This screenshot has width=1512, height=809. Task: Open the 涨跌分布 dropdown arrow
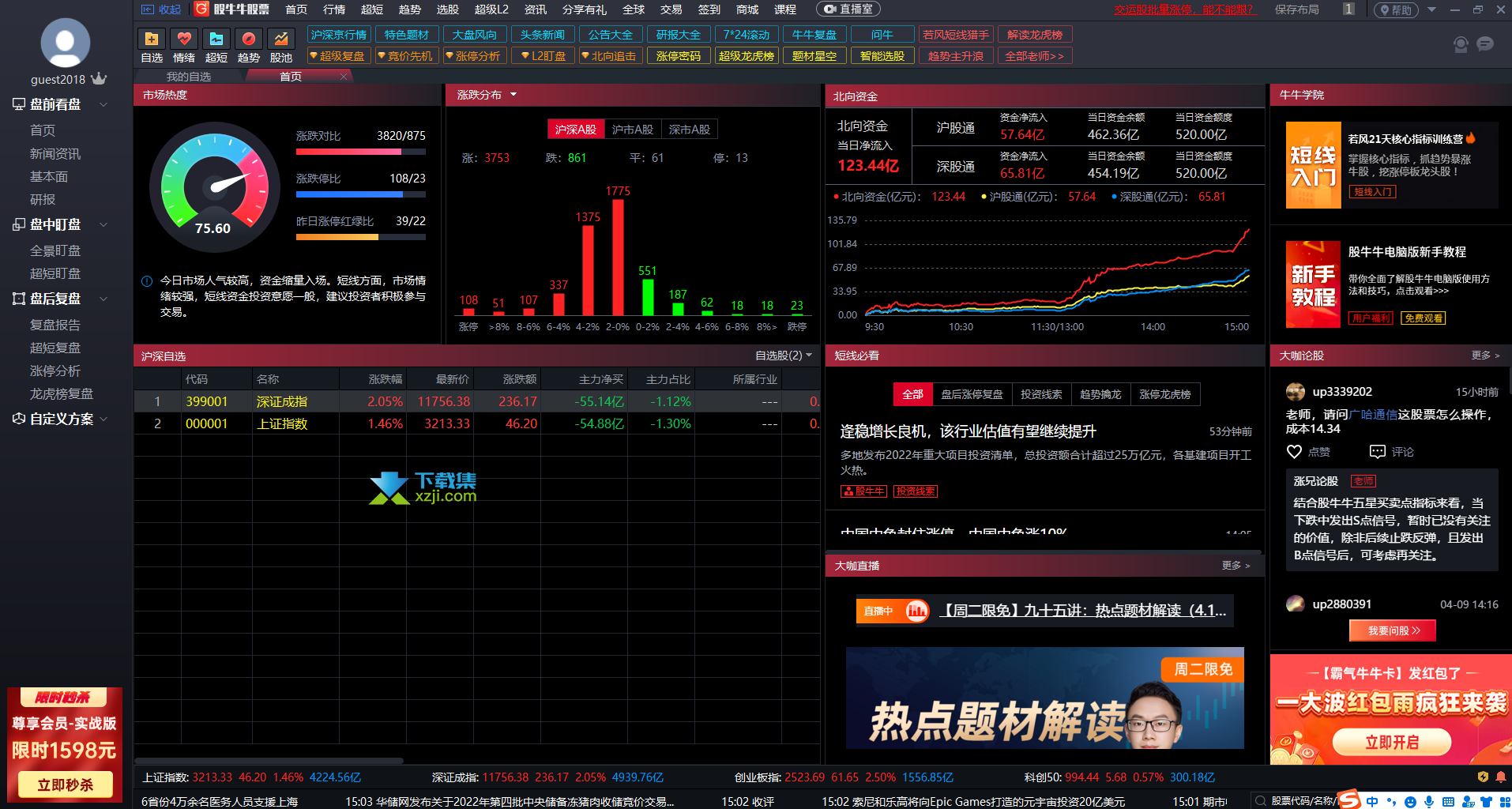513,95
